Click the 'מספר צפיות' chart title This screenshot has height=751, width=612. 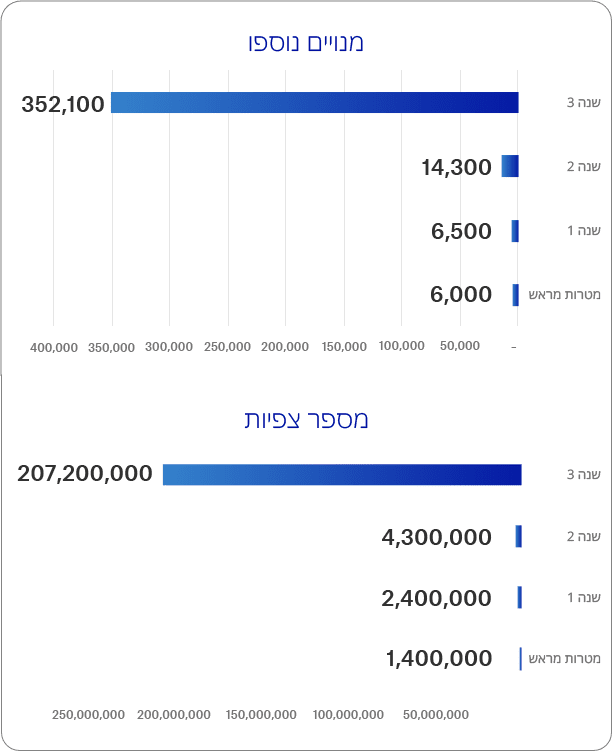tap(306, 419)
